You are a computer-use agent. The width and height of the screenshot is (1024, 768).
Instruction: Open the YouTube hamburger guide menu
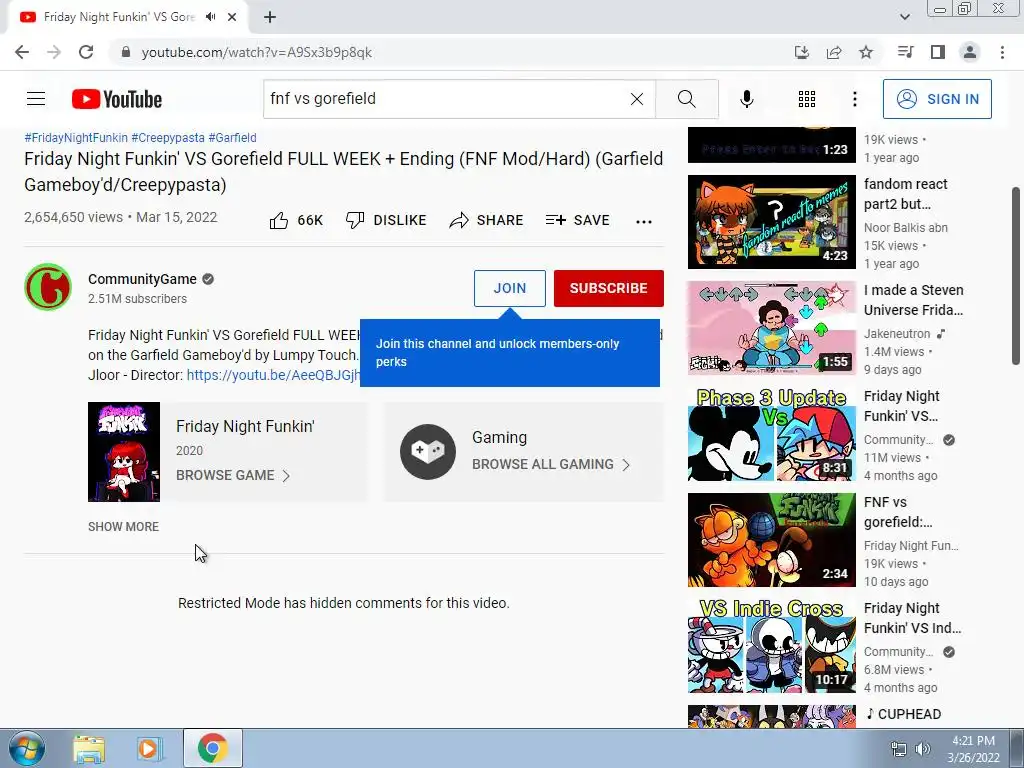point(36,99)
